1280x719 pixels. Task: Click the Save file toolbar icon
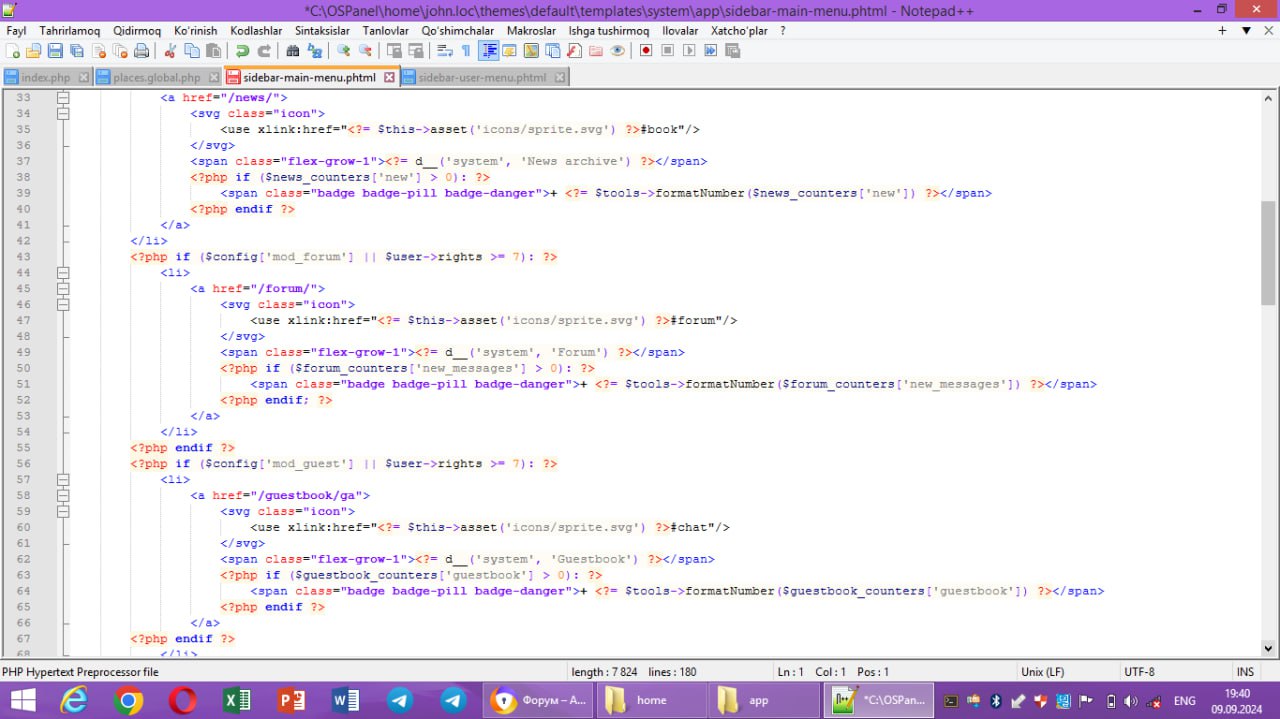[55, 51]
